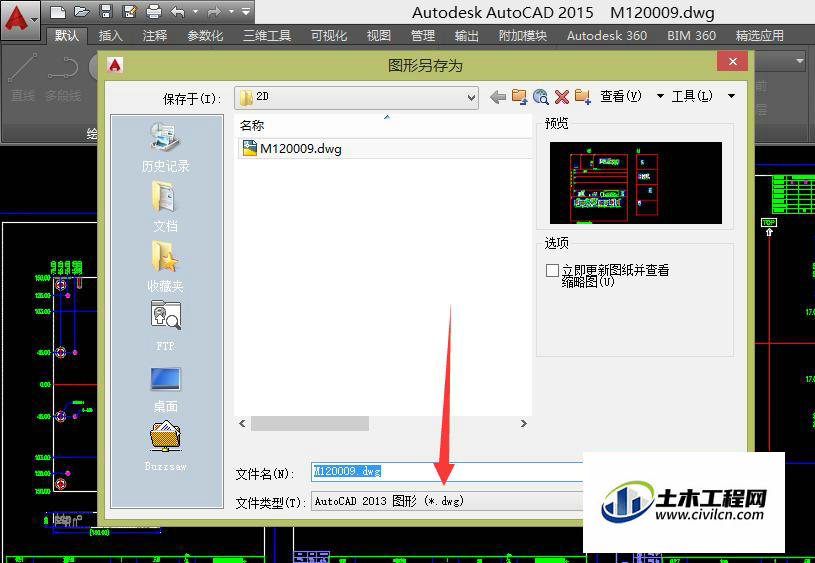815x563 pixels.
Task: Click the Open file icon in quick access toolbar
Action: pyautogui.click(x=82, y=11)
